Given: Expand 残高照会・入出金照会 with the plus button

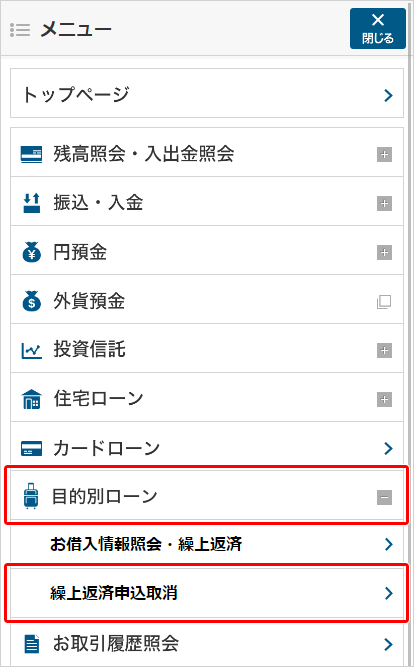Looking at the screenshot, I should pos(384,155).
